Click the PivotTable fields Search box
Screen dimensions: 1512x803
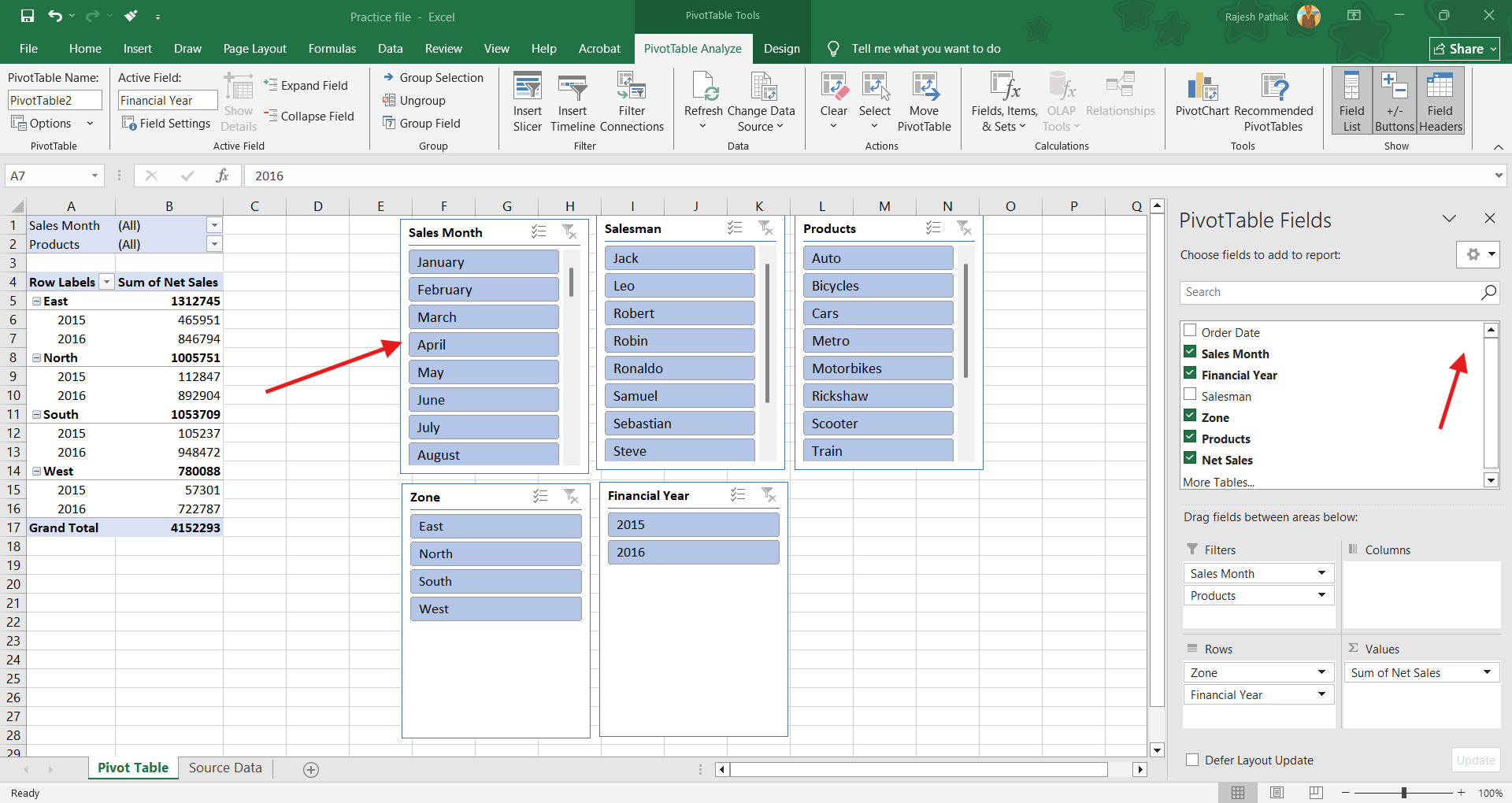tap(1331, 292)
